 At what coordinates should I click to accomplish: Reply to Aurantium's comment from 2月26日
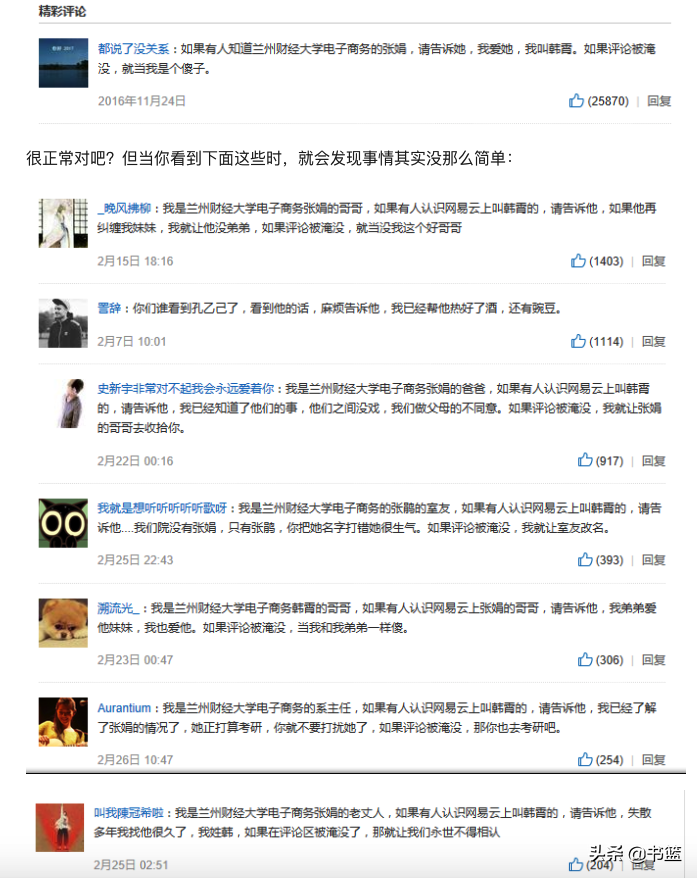[653, 760]
